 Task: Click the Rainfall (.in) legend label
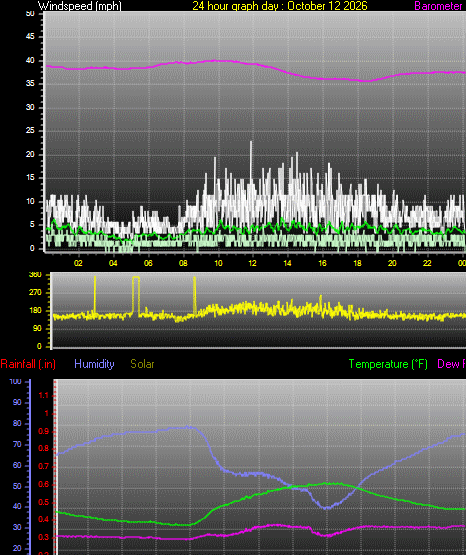point(28,364)
